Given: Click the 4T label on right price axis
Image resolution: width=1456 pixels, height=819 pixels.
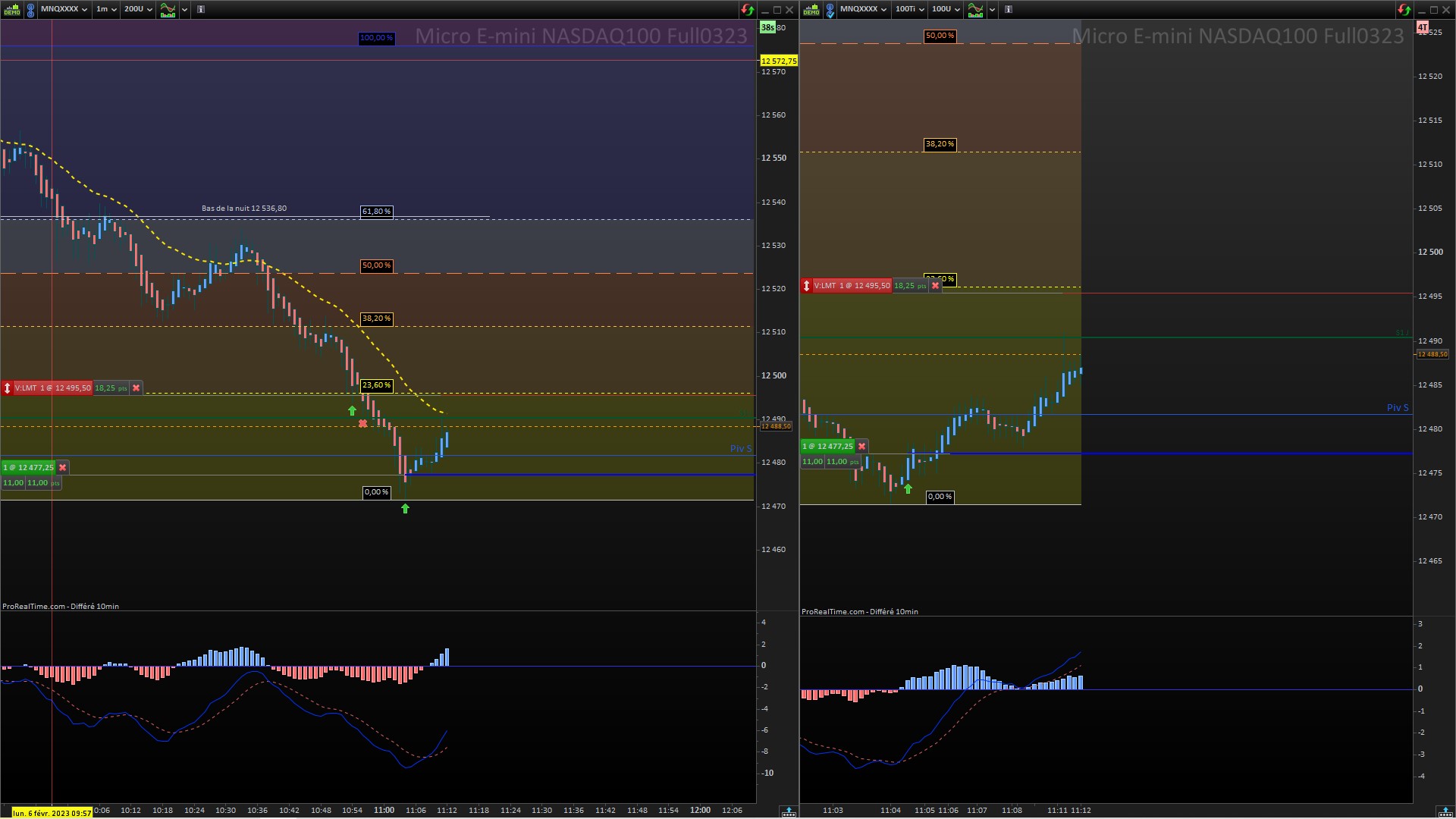Looking at the screenshot, I should 1423,28.
